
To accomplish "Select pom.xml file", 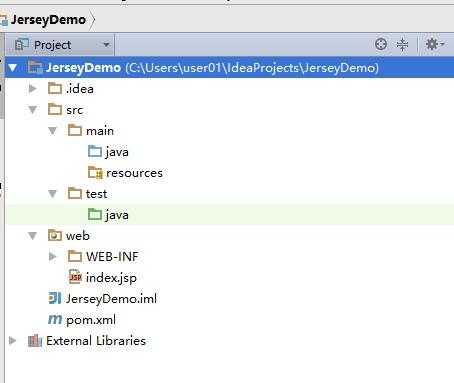I will [x=91, y=320].
